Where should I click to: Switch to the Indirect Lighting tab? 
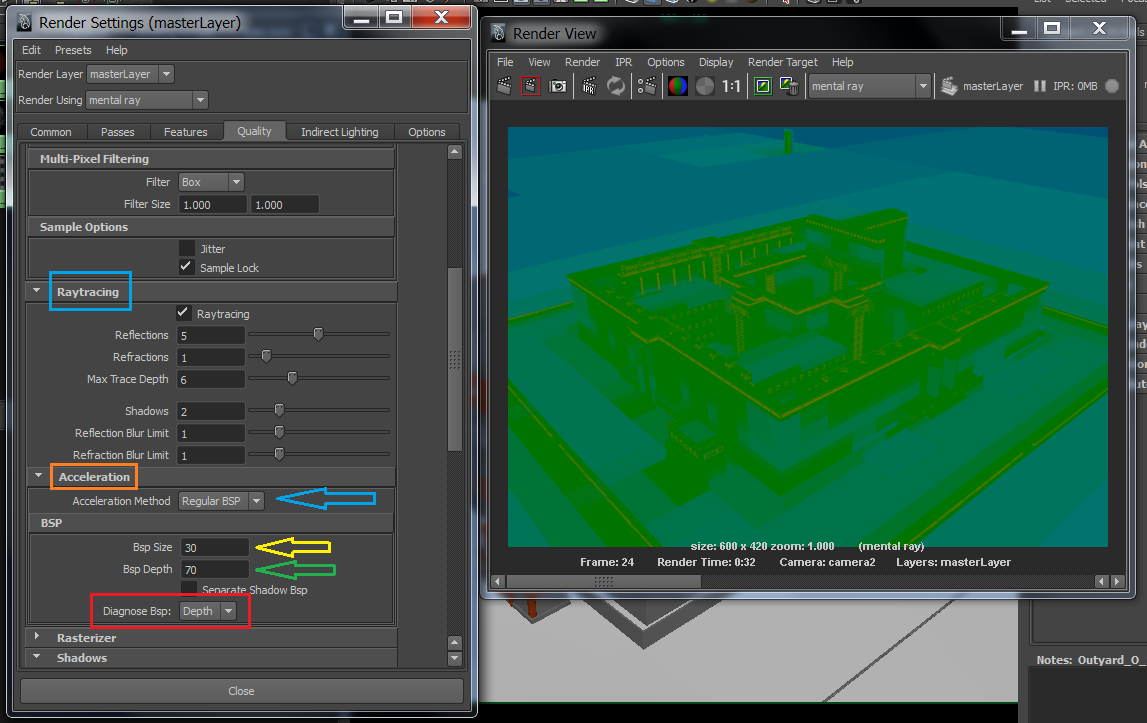point(339,132)
